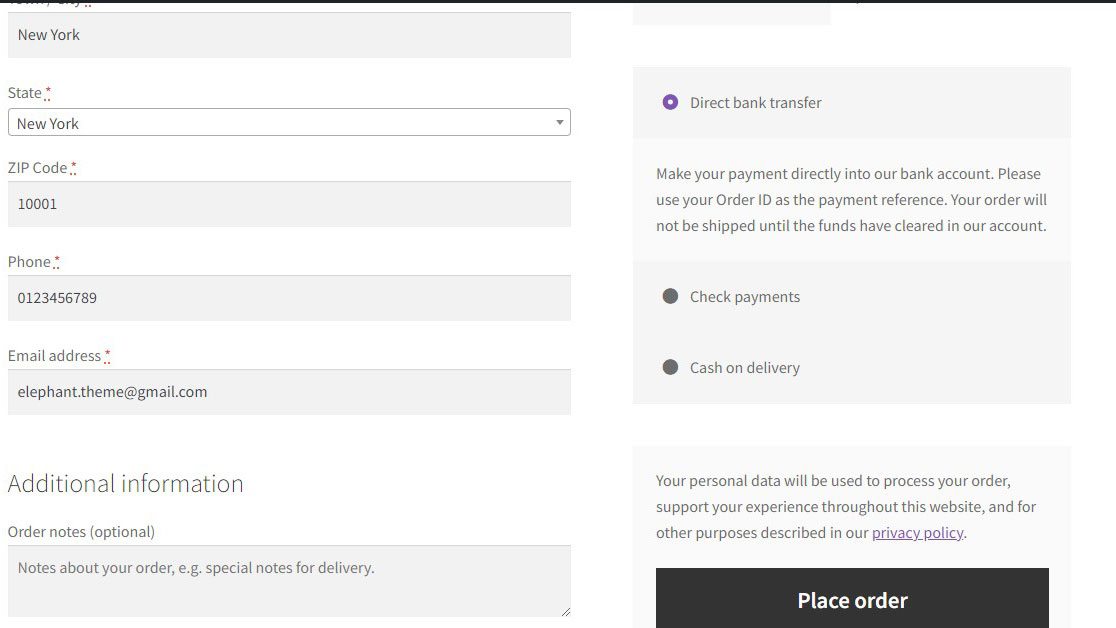Viewport: 1116px width, 628px height.
Task: Click into the Email address field
Action: (x=289, y=392)
